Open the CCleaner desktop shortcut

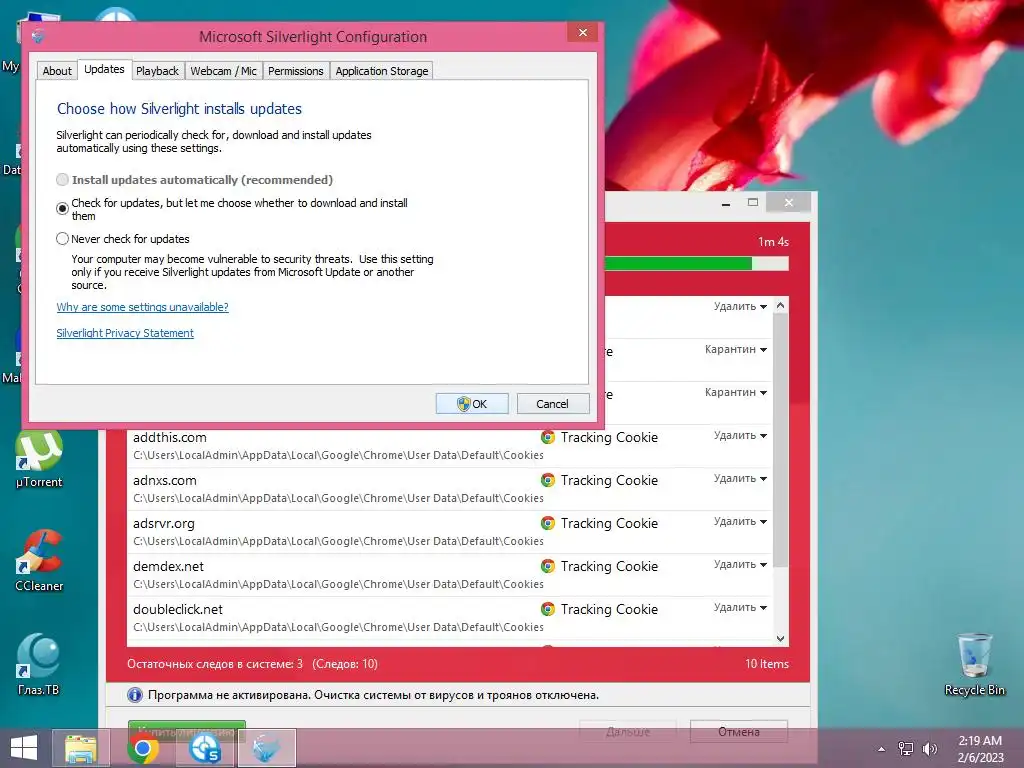pos(39,561)
